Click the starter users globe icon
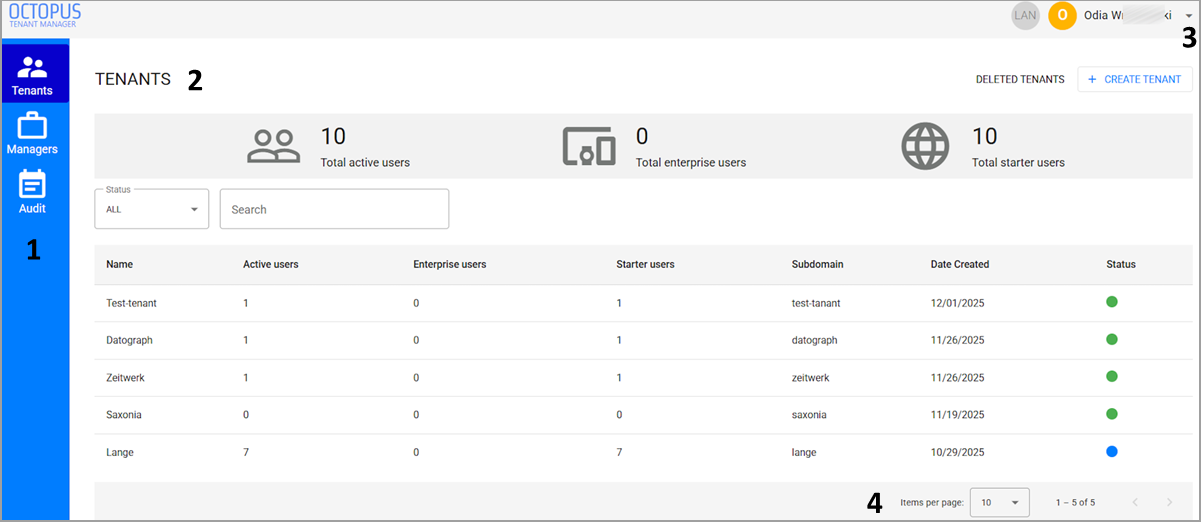 (925, 147)
